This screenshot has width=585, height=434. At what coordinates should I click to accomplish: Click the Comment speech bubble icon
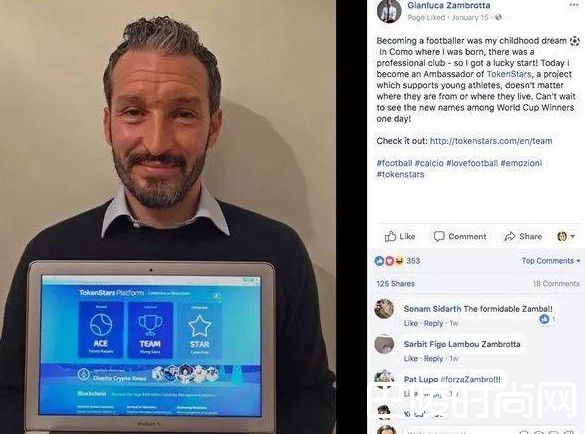[x=439, y=236]
